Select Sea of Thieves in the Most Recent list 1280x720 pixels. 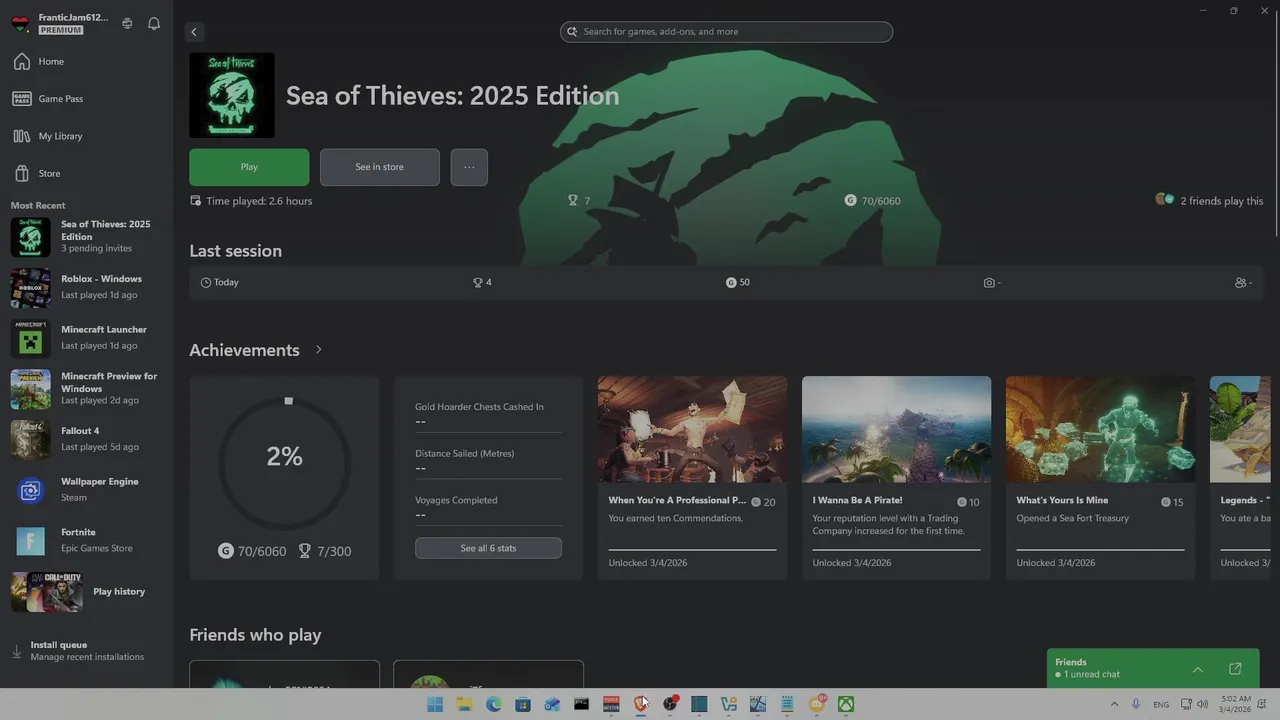(x=86, y=237)
